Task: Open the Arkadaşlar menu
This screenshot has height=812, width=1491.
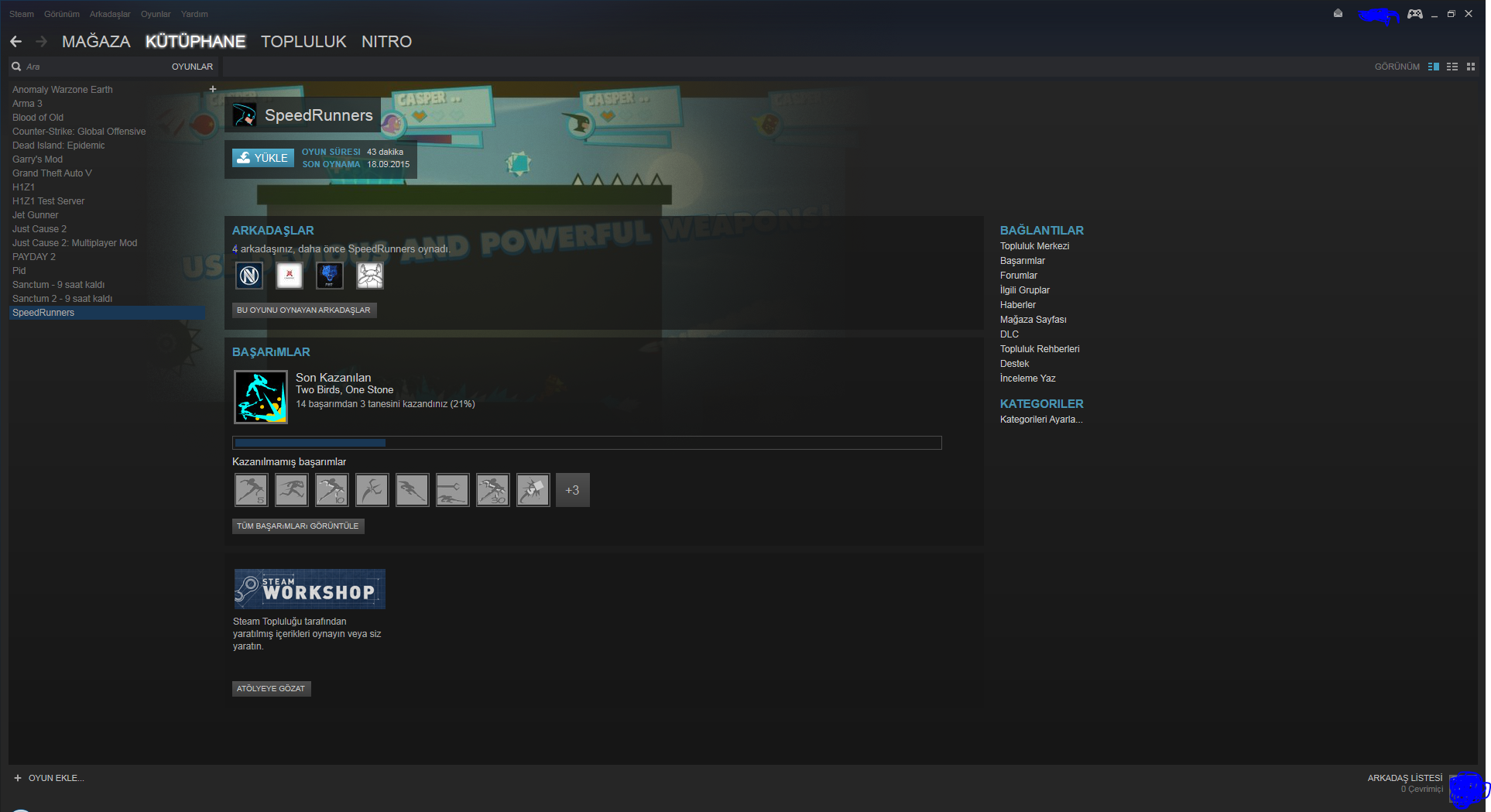Action: click(110, 14)
